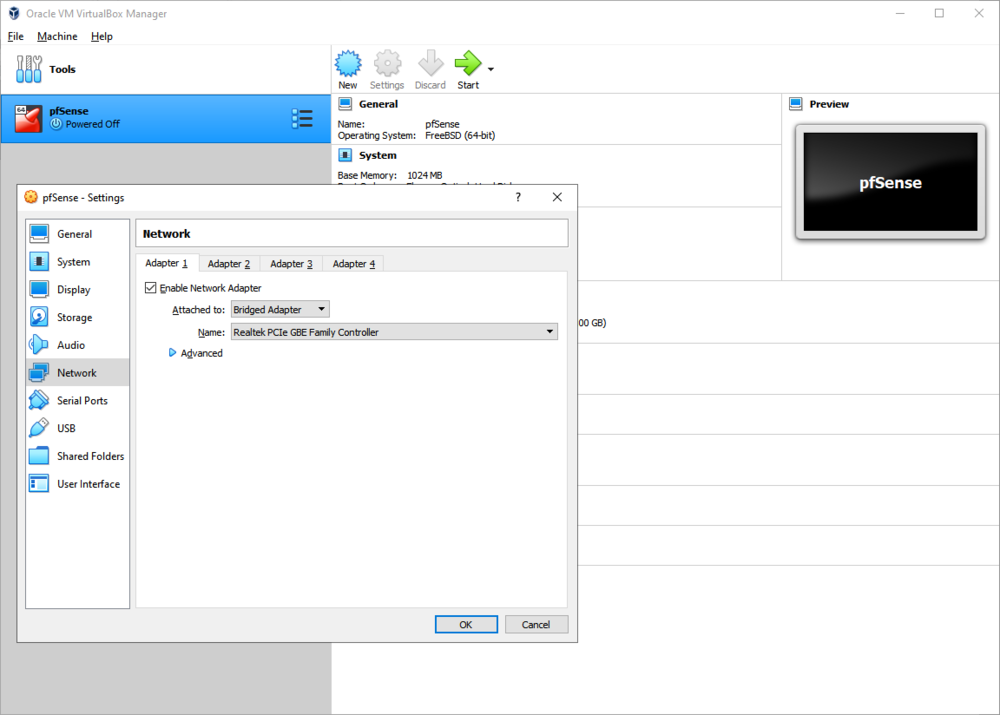Screen dimensions: 1000x715
Task: Open the Machine menu
Action: point(57,36)
